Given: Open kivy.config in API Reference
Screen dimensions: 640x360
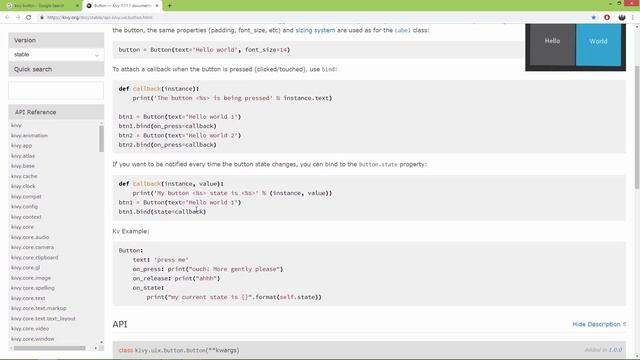Looking at the screenshot, I should click(24, 207).
